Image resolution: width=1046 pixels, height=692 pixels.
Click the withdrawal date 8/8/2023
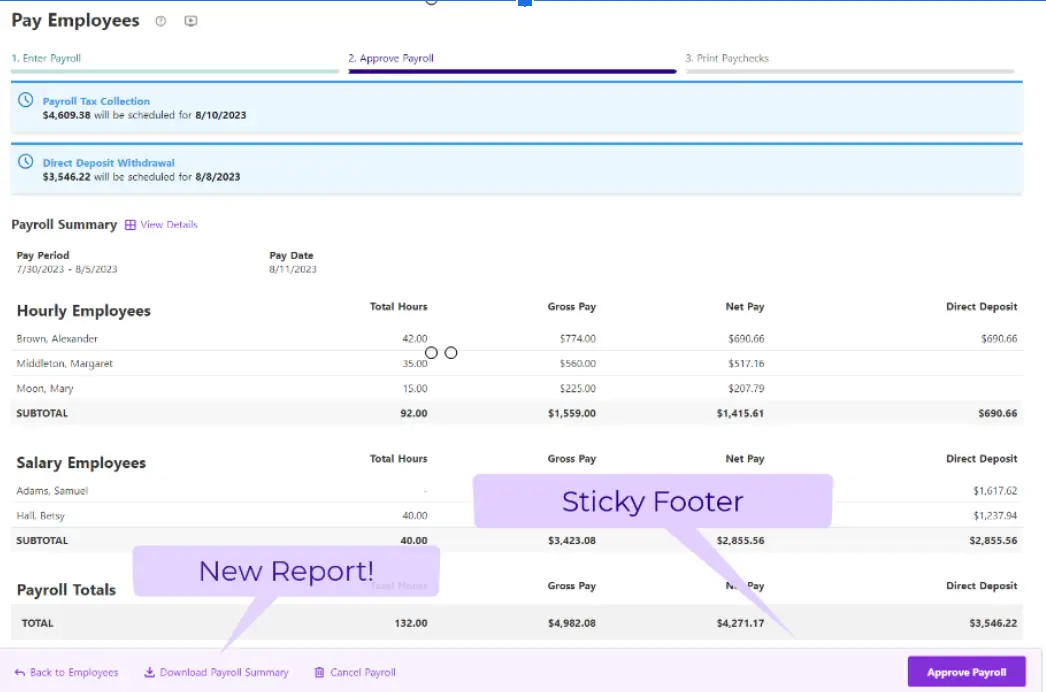[x=217, y=177]
